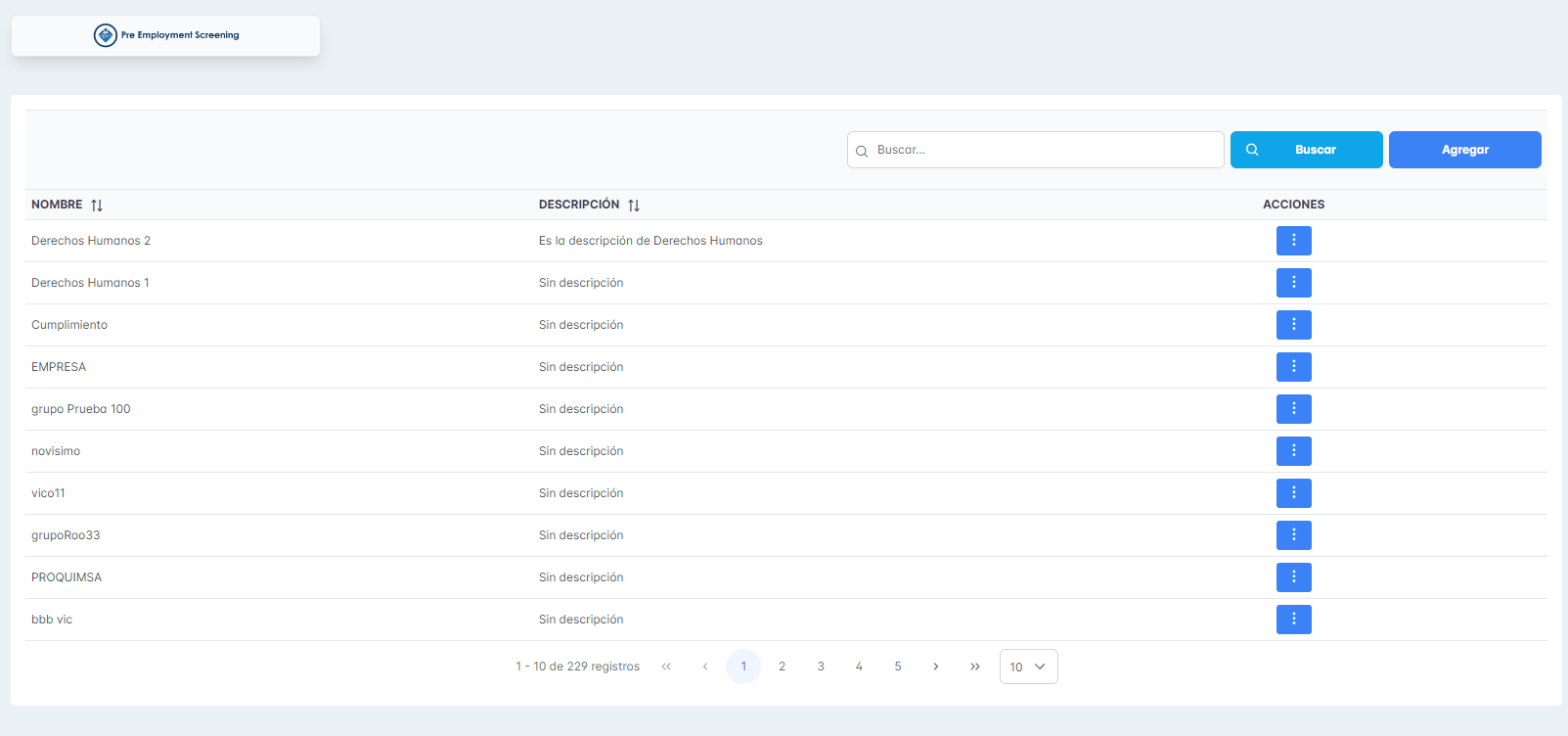Select page 3 in pagination

(821, 667)
